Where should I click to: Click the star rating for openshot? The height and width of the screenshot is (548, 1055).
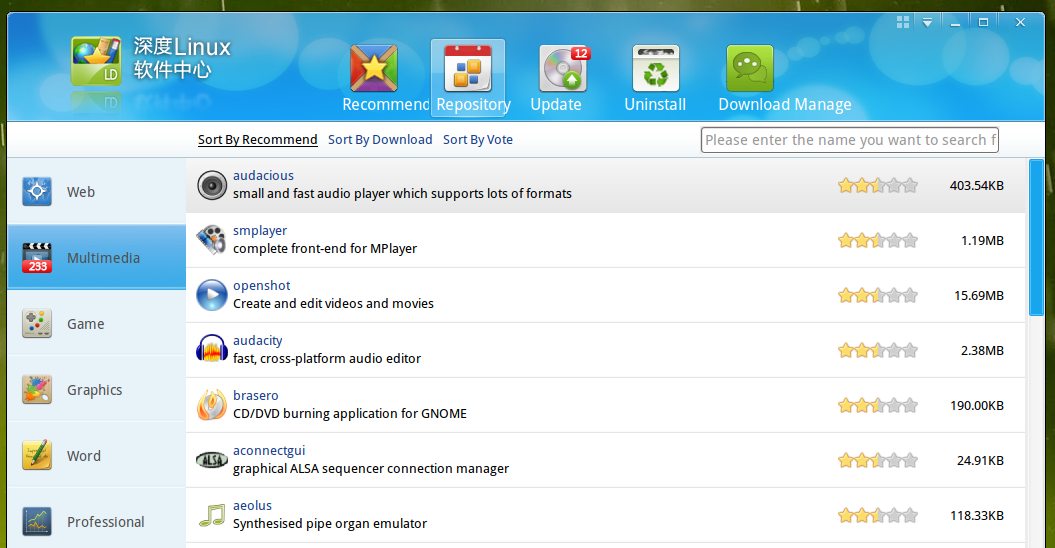[877, 295]
